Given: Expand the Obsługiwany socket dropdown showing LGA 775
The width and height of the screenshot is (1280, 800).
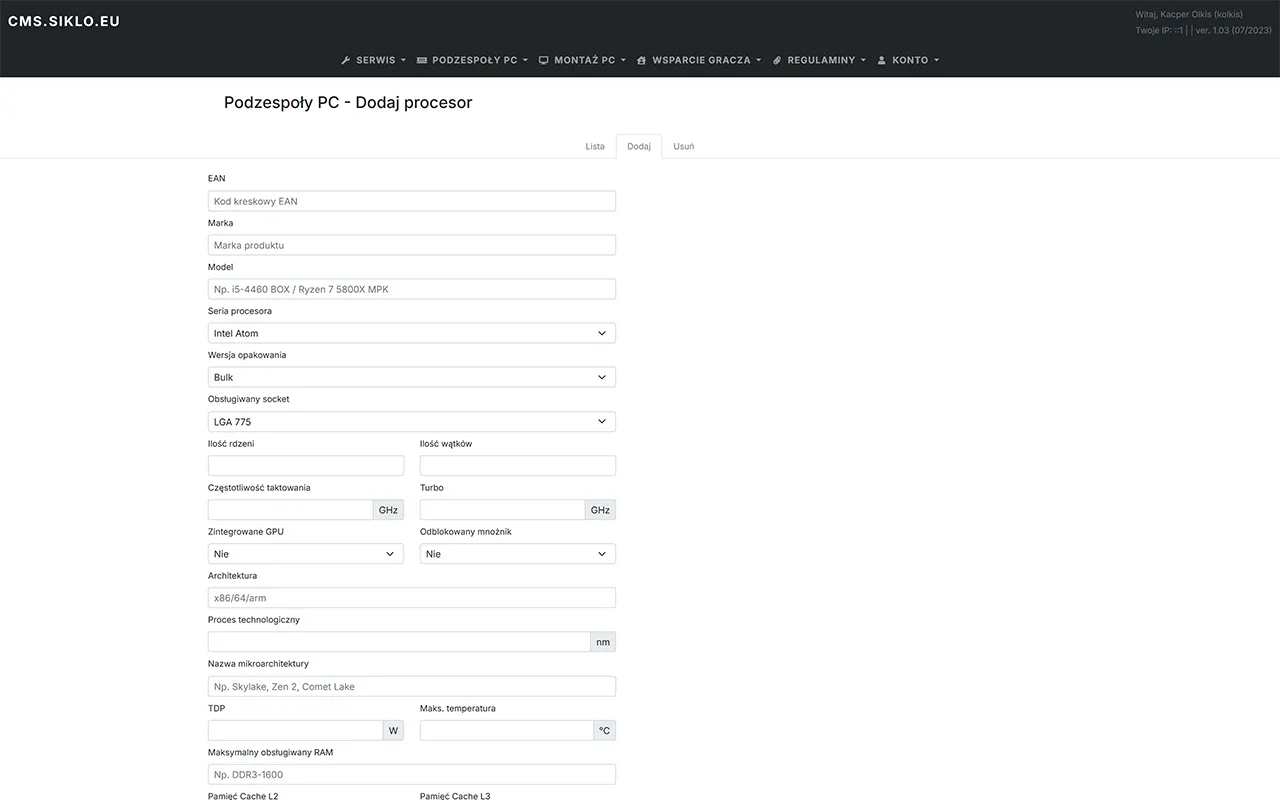Looking at the screenshot, I should point(411,421).
